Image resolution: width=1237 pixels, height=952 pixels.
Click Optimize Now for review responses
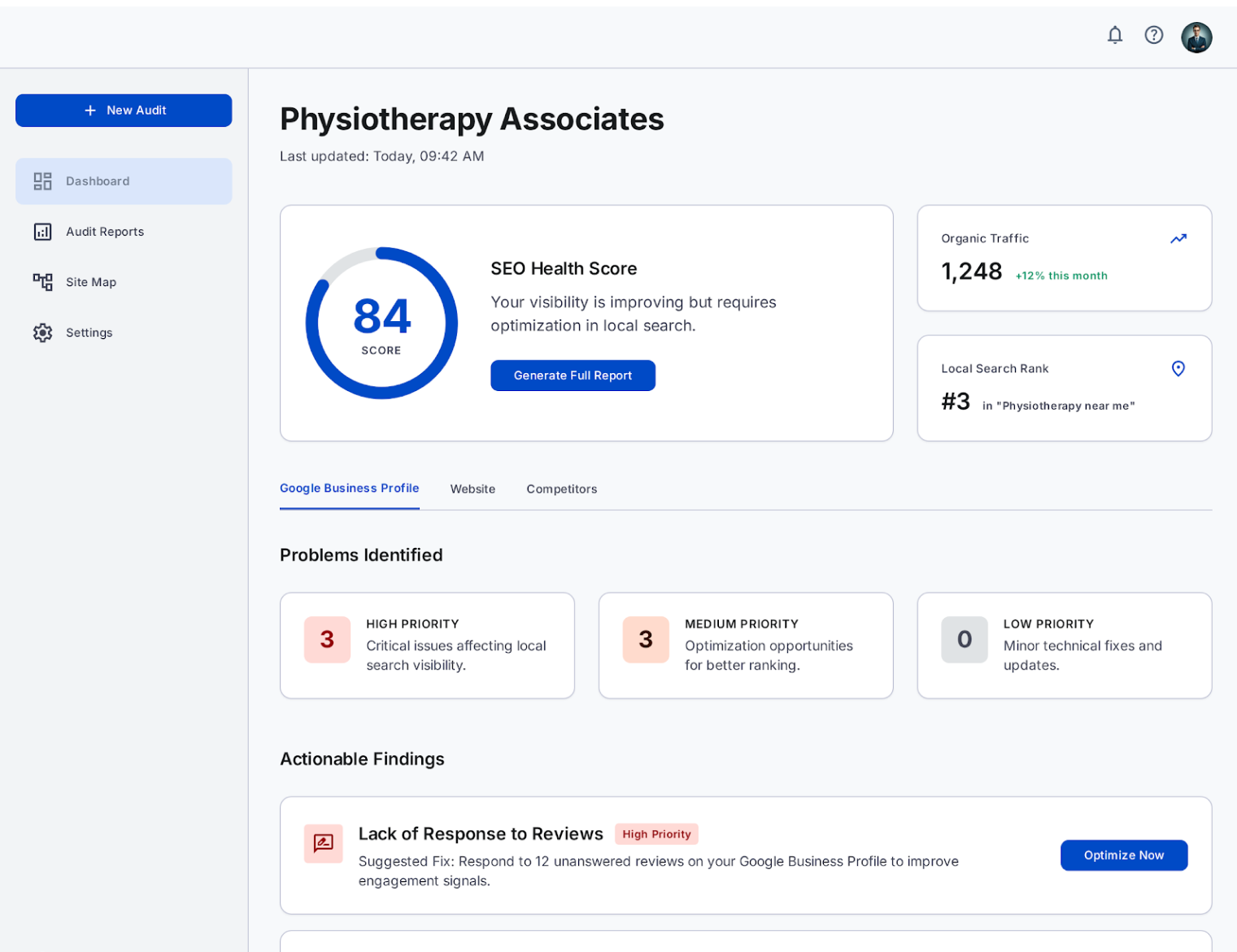(x=1124, y=855)
